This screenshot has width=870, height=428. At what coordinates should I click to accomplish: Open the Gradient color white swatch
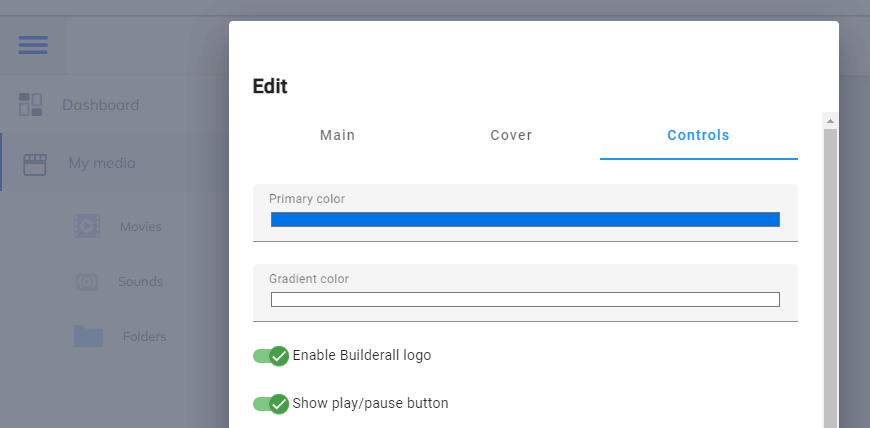(x=525, y=299)
